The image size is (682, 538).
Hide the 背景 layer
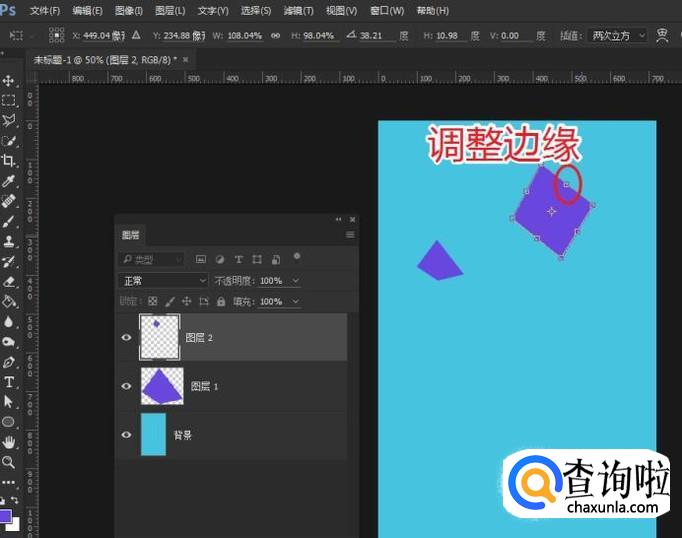tap(126, 435)
